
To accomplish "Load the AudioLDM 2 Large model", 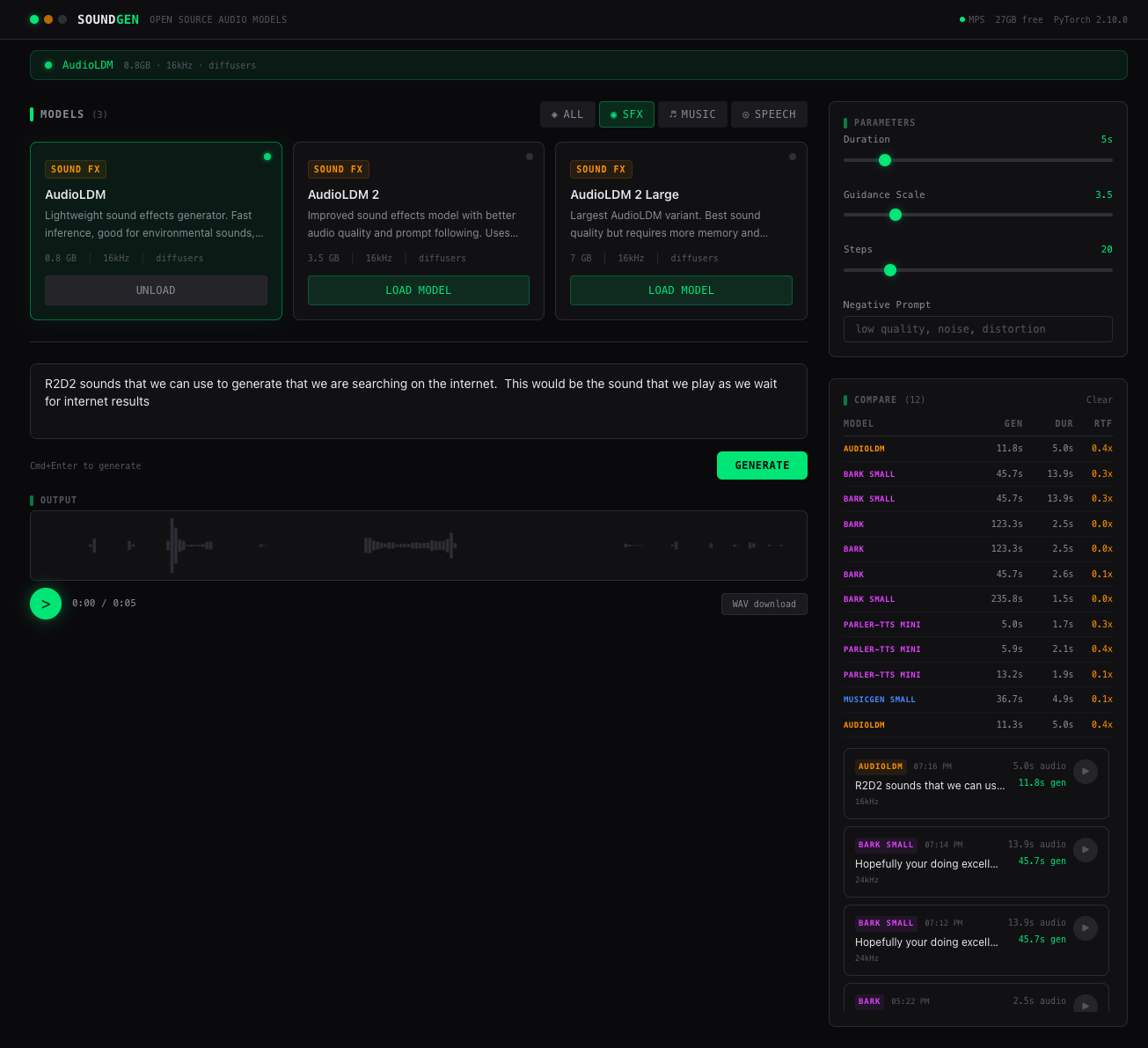I will tap(681, 290).
